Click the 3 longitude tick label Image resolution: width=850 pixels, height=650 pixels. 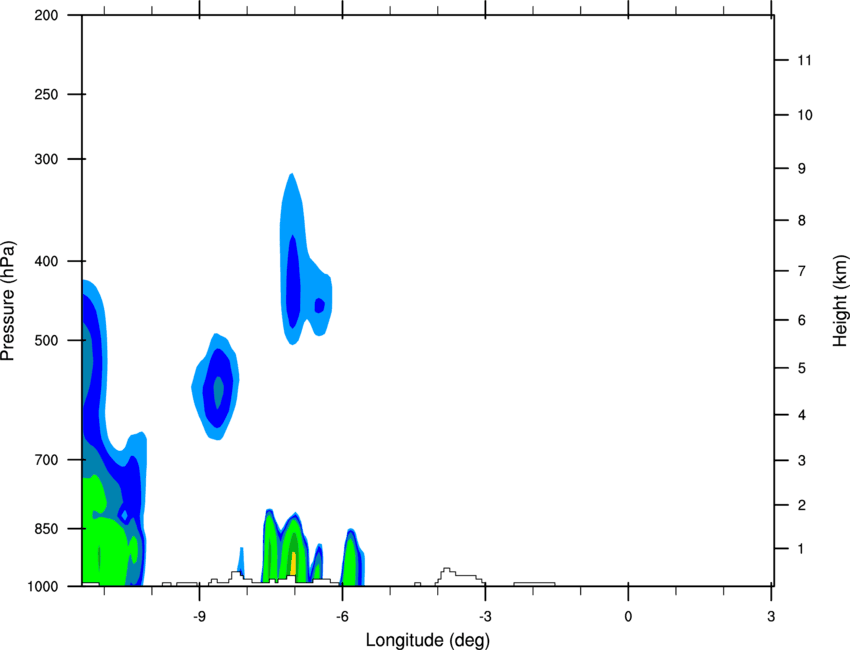pos(771,617)
